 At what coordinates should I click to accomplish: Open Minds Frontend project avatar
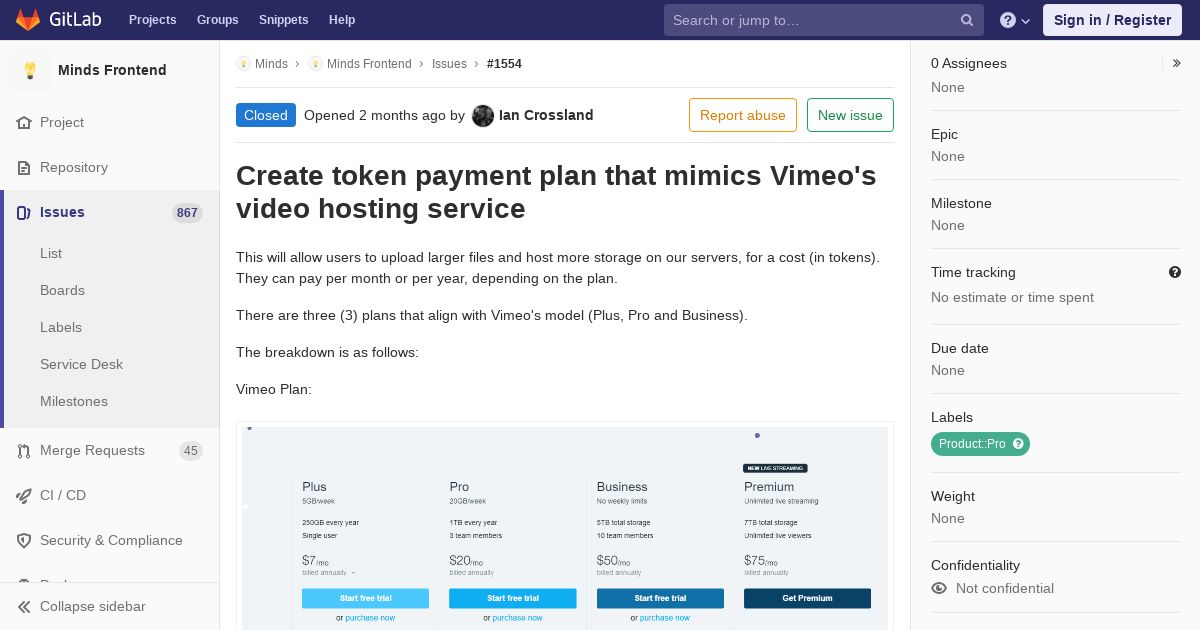click(30, 70)
